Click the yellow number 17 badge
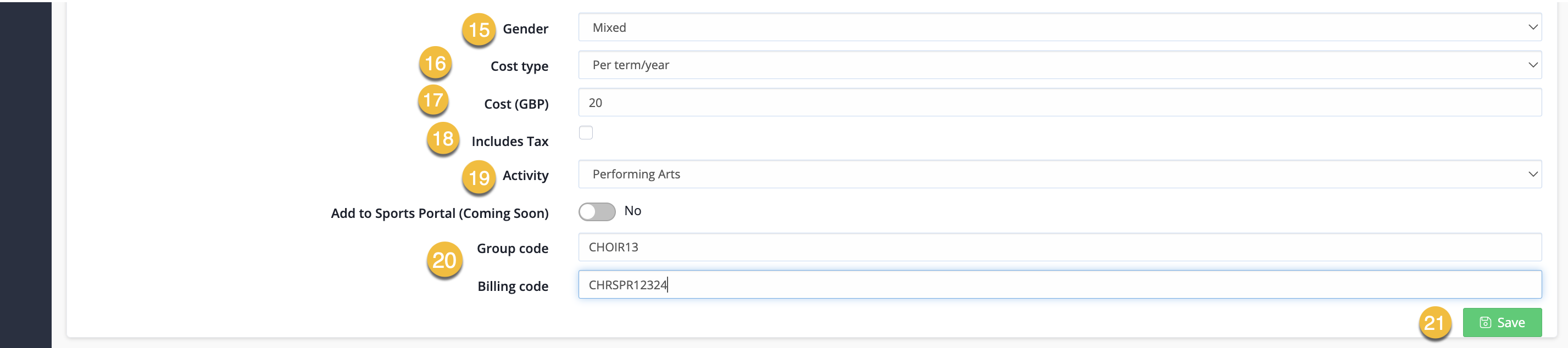Viewport: 1568px width, 348px height. (x=433, y=100)
